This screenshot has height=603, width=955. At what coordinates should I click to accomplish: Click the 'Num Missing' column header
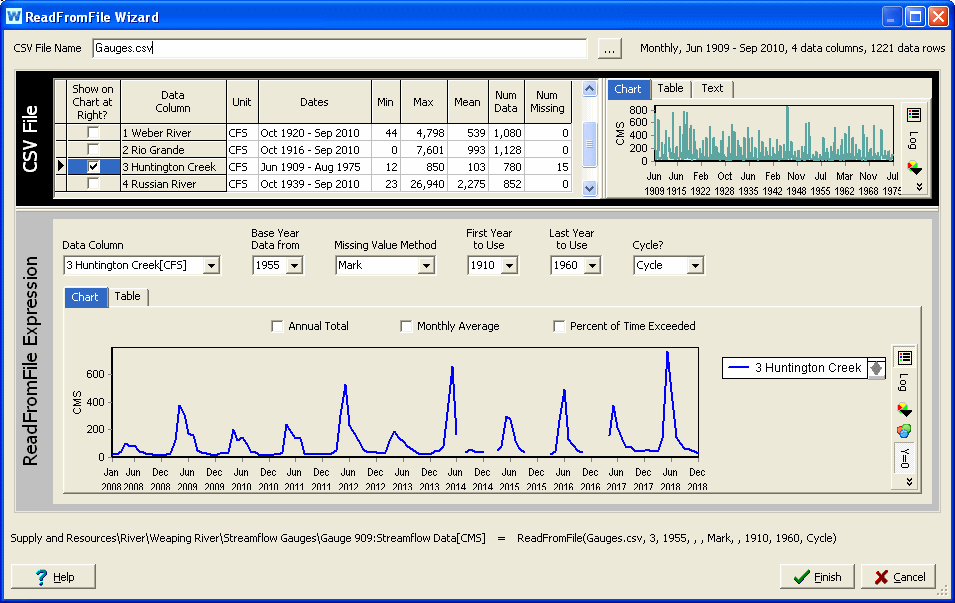click(x=547, y=102)
